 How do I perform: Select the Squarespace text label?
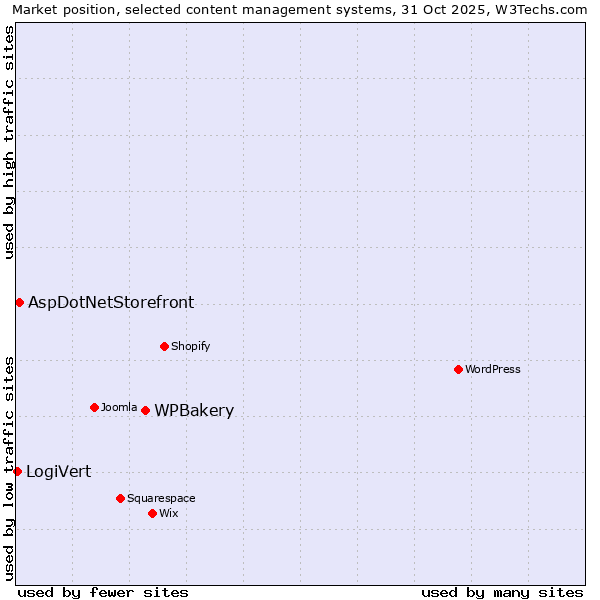[x=161, y=498]
